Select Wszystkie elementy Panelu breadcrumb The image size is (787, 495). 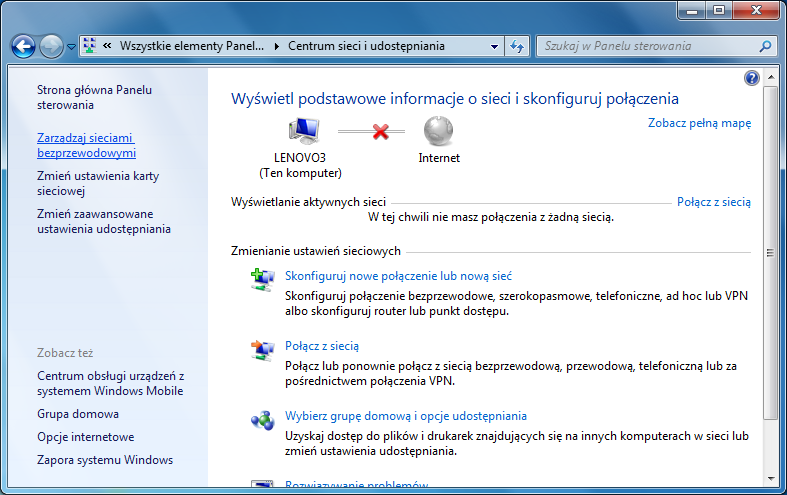(x=192, y=46)
